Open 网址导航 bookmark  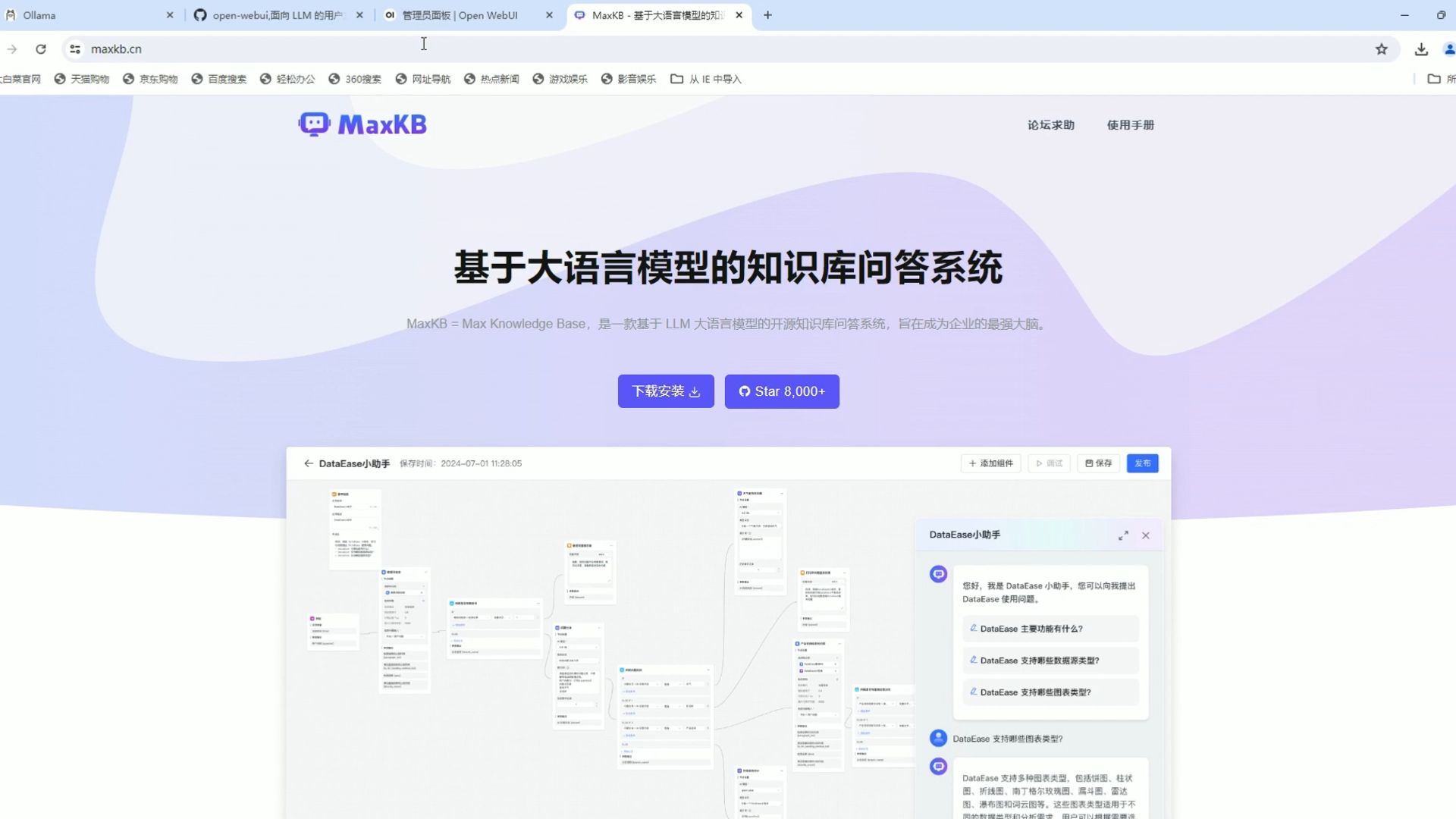423,79
